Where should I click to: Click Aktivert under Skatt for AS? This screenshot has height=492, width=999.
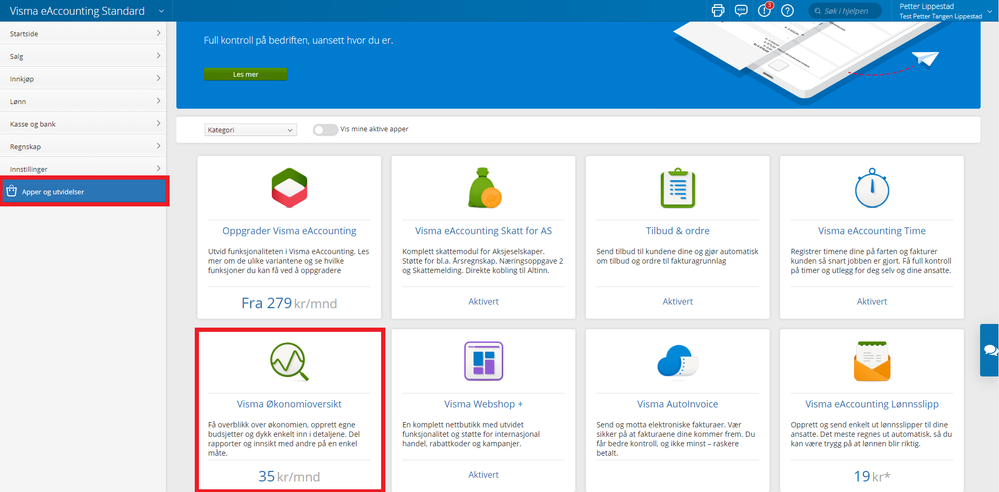tap(484, 301)
